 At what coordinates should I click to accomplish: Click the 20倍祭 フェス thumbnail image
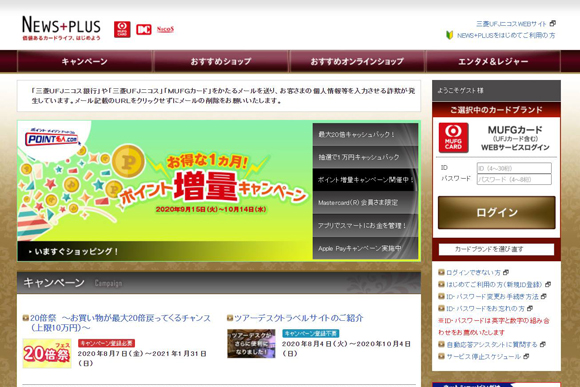coord(47,353)
